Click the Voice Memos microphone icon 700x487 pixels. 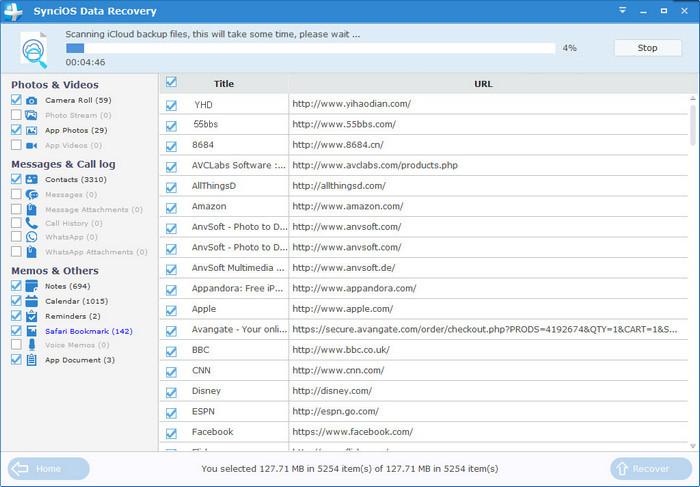[31, 345]
